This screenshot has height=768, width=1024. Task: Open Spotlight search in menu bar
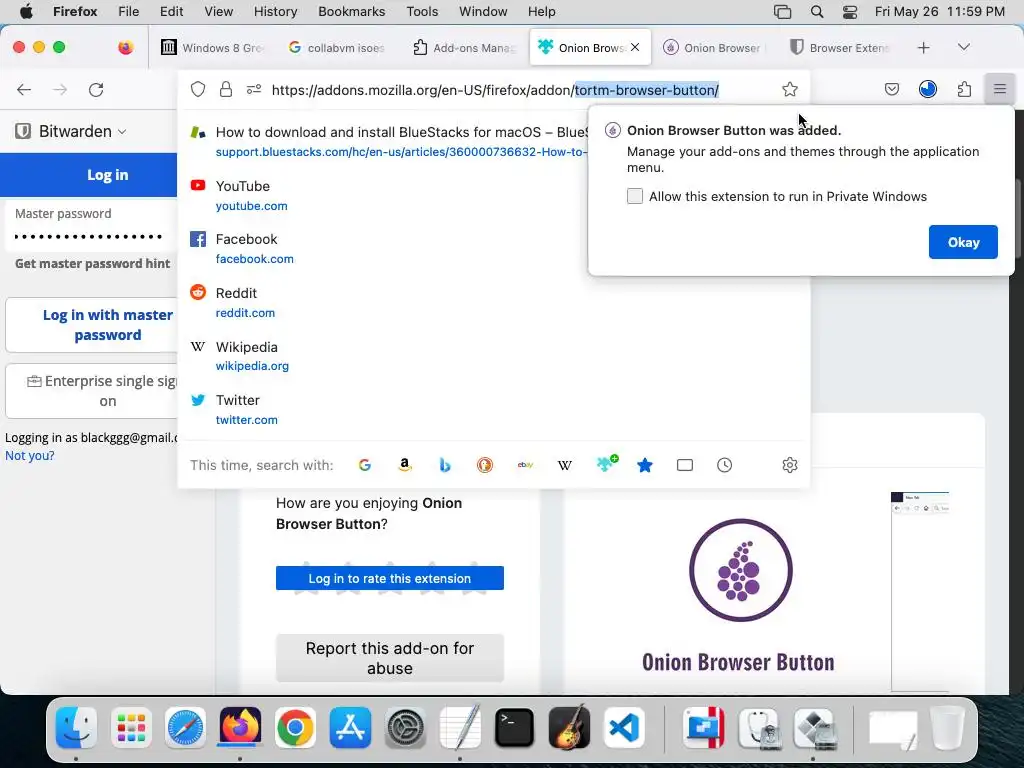[816, 12]
